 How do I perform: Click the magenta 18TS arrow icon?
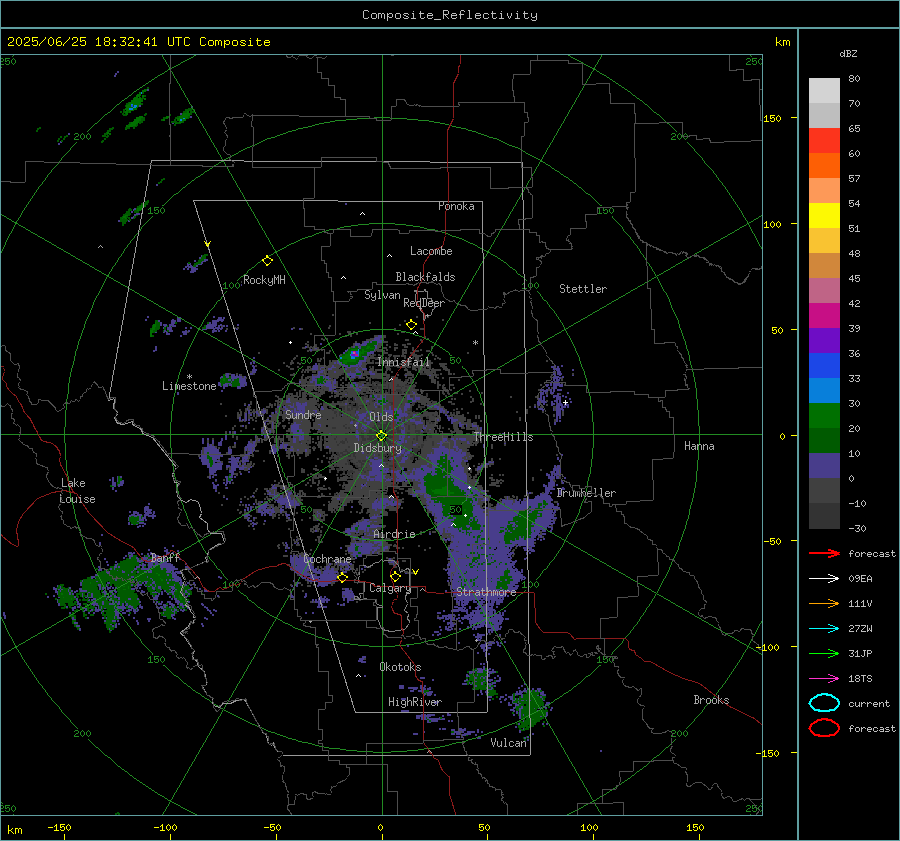click(x=824, y=679)
